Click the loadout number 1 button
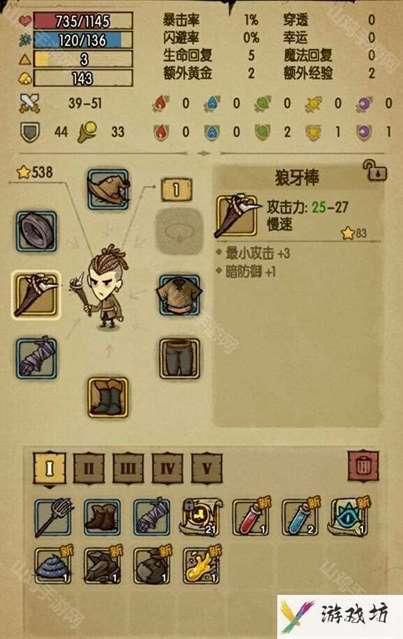Viewport: 403px width, 639px height. 176,189
